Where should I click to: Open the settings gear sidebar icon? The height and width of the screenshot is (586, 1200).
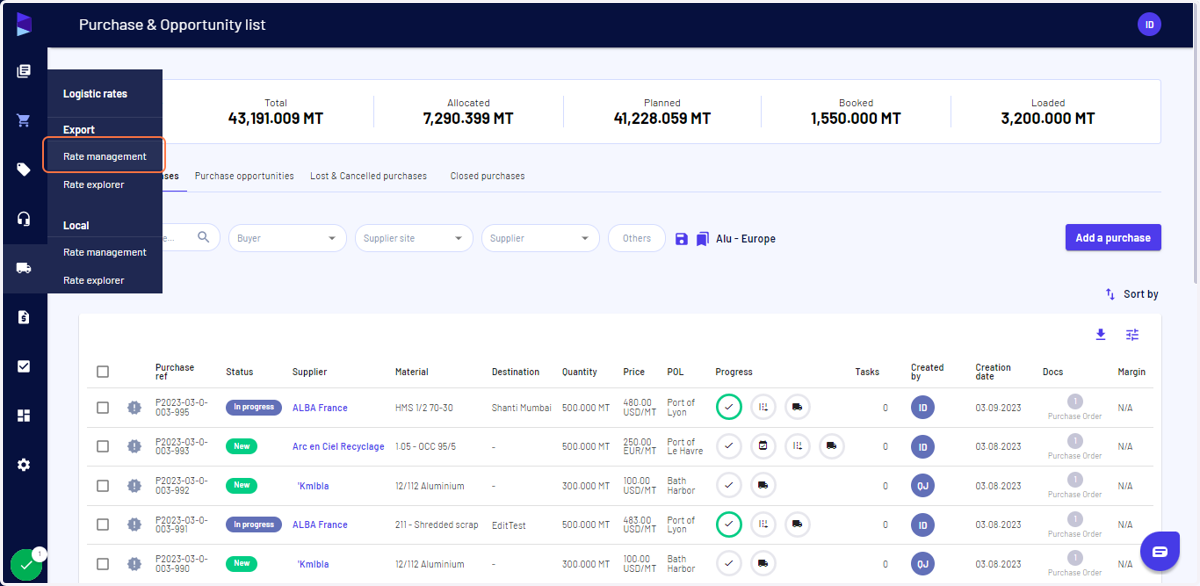tap(24, 465)
